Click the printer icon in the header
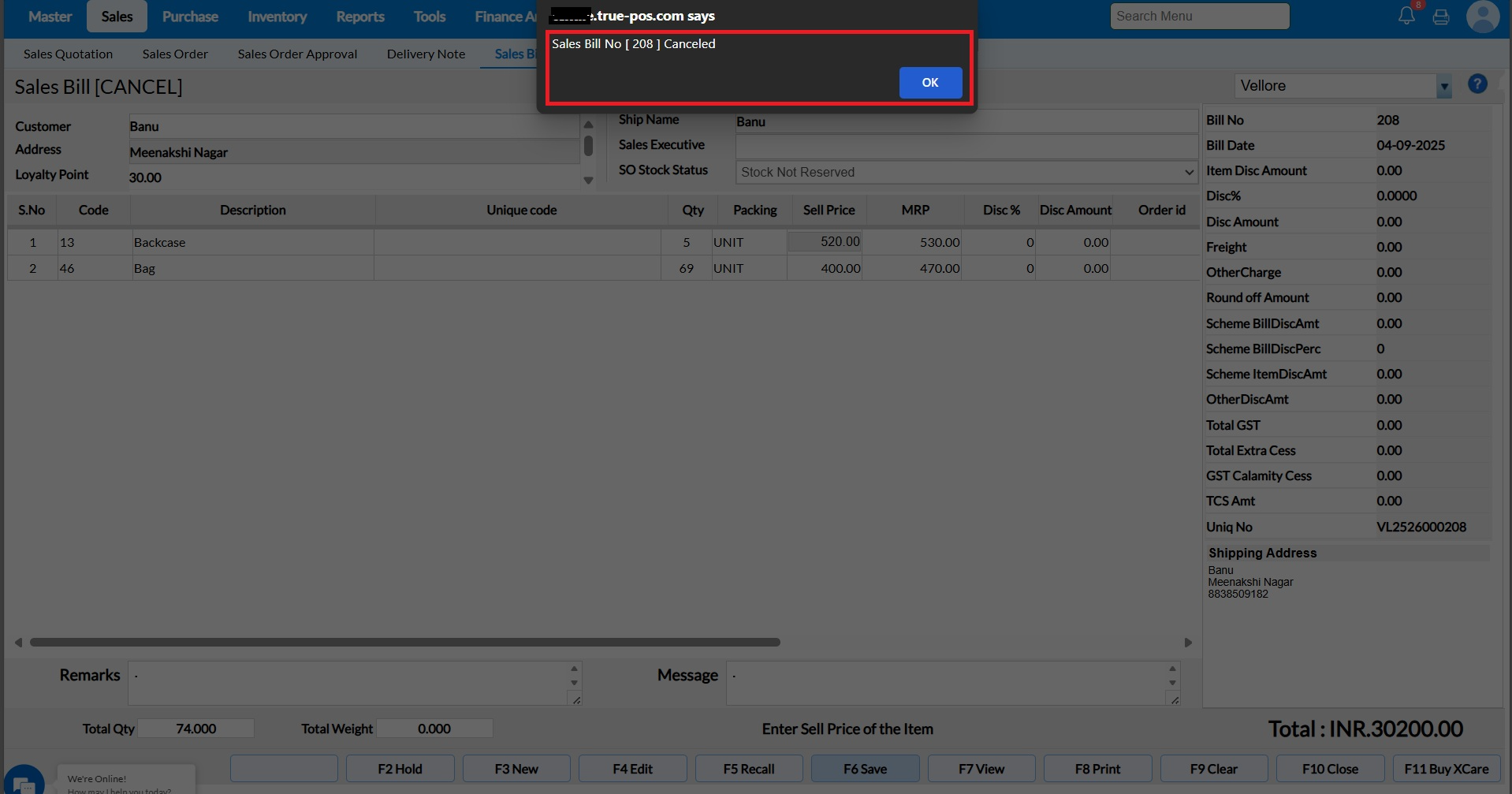 point(1441,17)
